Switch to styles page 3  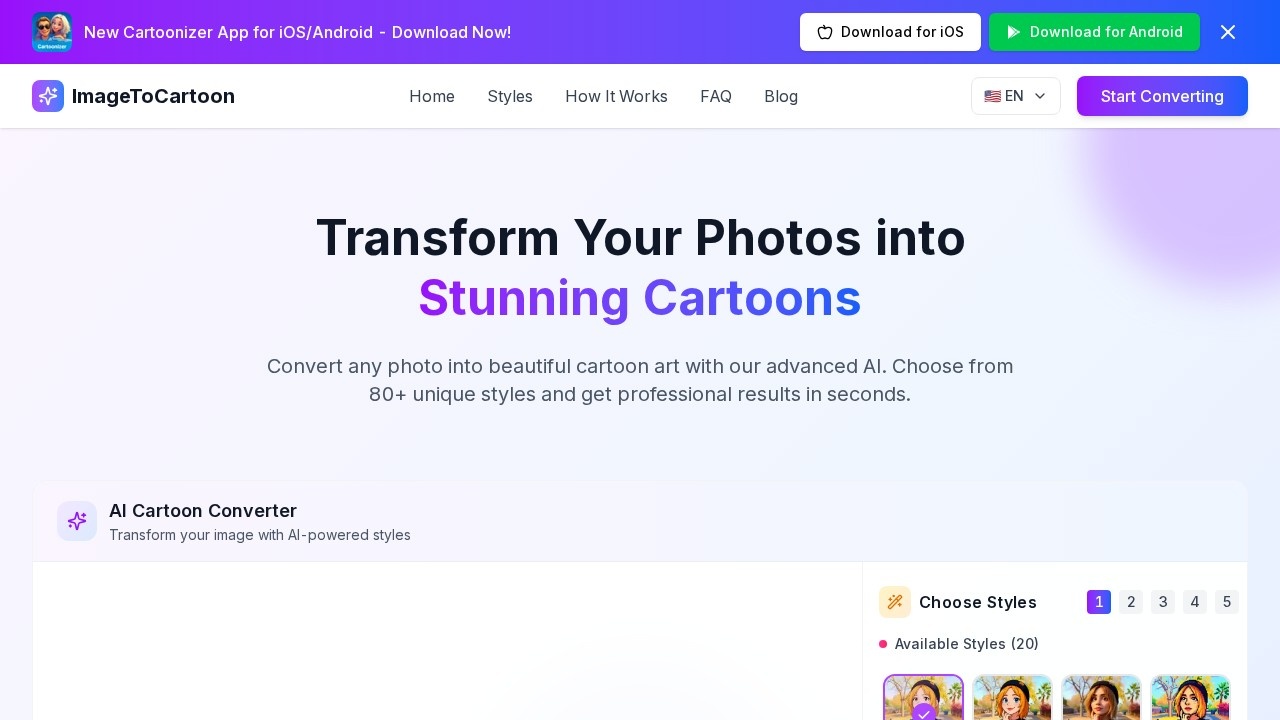point(1163,602)
